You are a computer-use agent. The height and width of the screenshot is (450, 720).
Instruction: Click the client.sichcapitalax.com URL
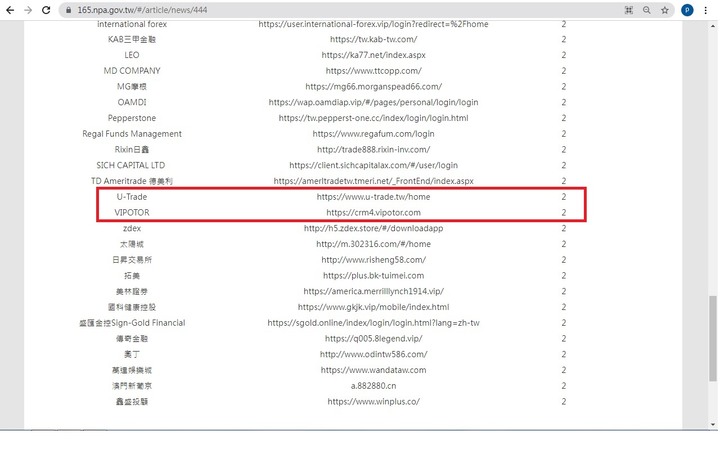pos(373,165)
